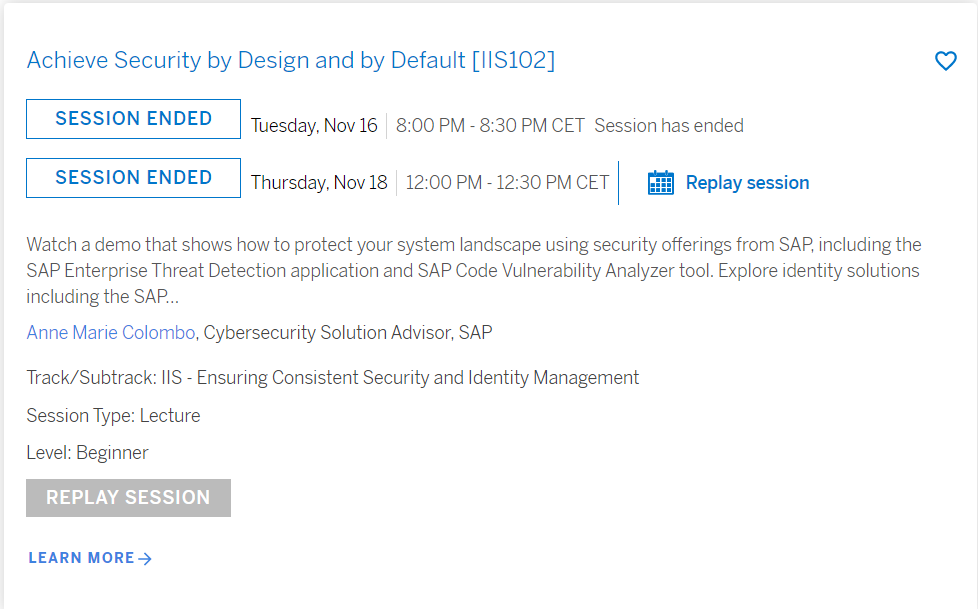Click the 'Session Type: Lecture' text
Image resolution: width=978 pixels, height=609 pixels.
click(114, 416)
